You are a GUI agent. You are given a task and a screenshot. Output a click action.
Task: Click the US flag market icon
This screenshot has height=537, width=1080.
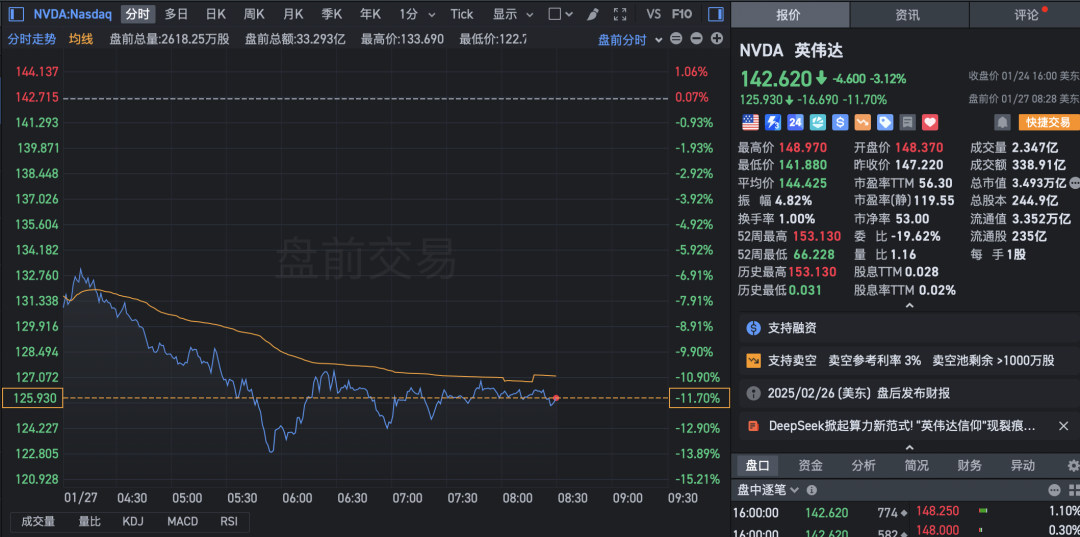749,123
